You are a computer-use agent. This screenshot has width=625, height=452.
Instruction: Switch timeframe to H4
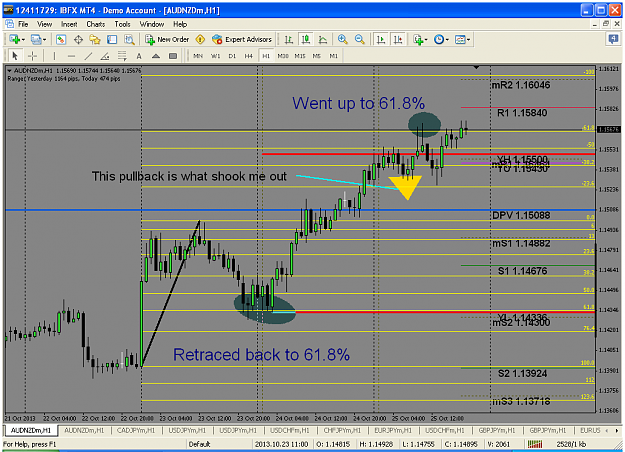249,56
